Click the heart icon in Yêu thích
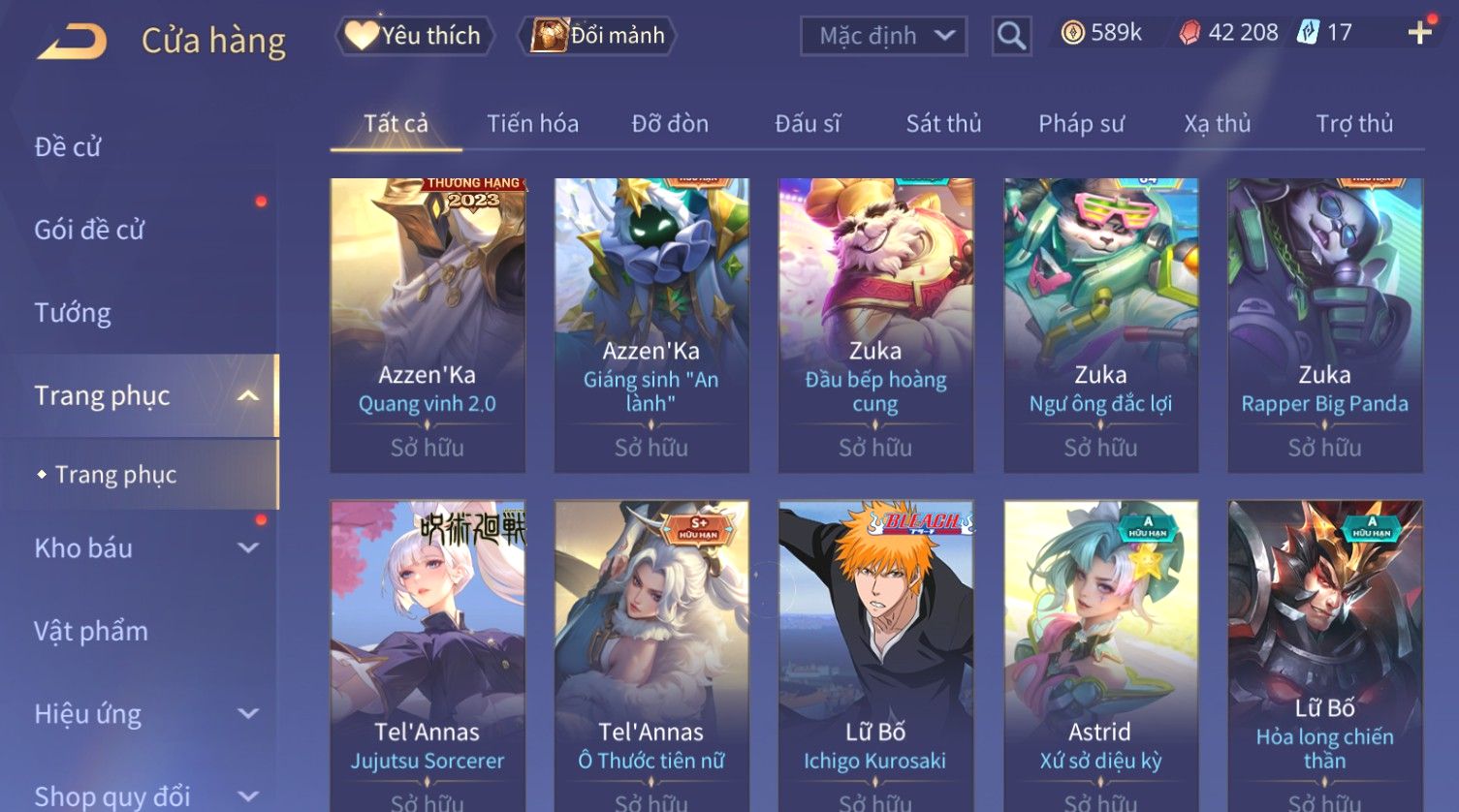Viewport: 1459px width, 812px height. pos(361,36)
